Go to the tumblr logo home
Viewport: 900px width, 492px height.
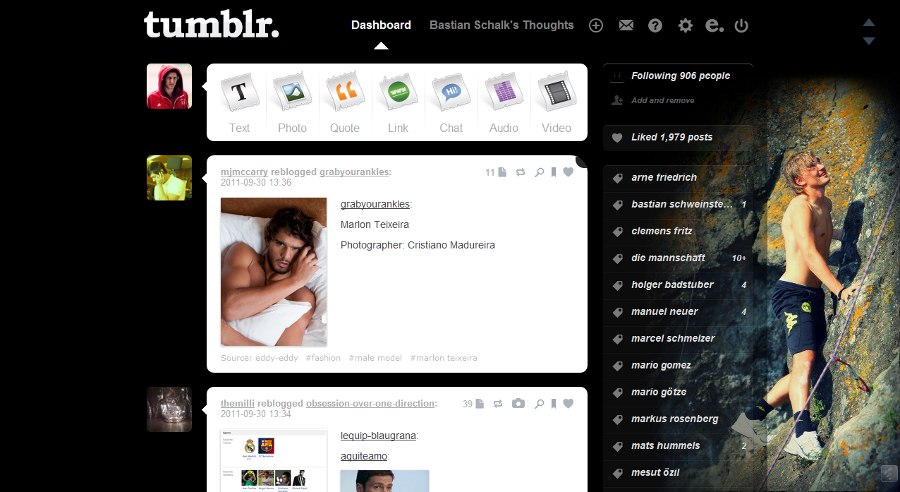211,24
